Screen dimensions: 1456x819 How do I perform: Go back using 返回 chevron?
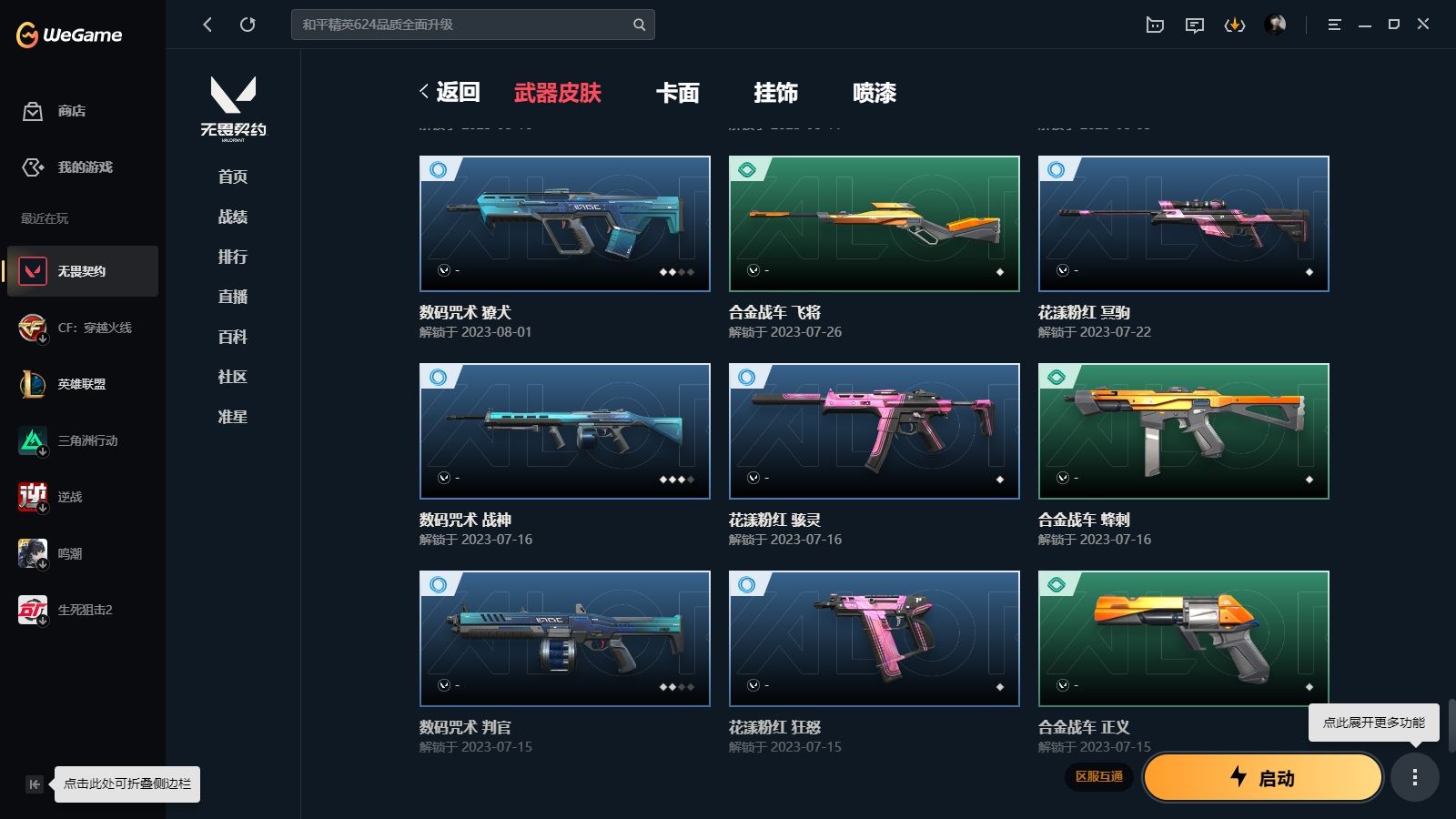(450, 92)
